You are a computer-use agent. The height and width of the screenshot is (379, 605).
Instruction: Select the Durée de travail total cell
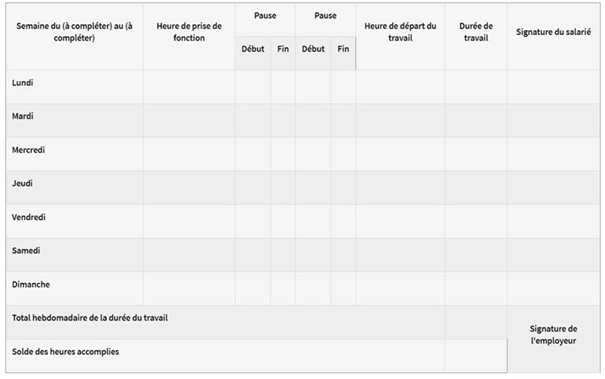(476, 322)
